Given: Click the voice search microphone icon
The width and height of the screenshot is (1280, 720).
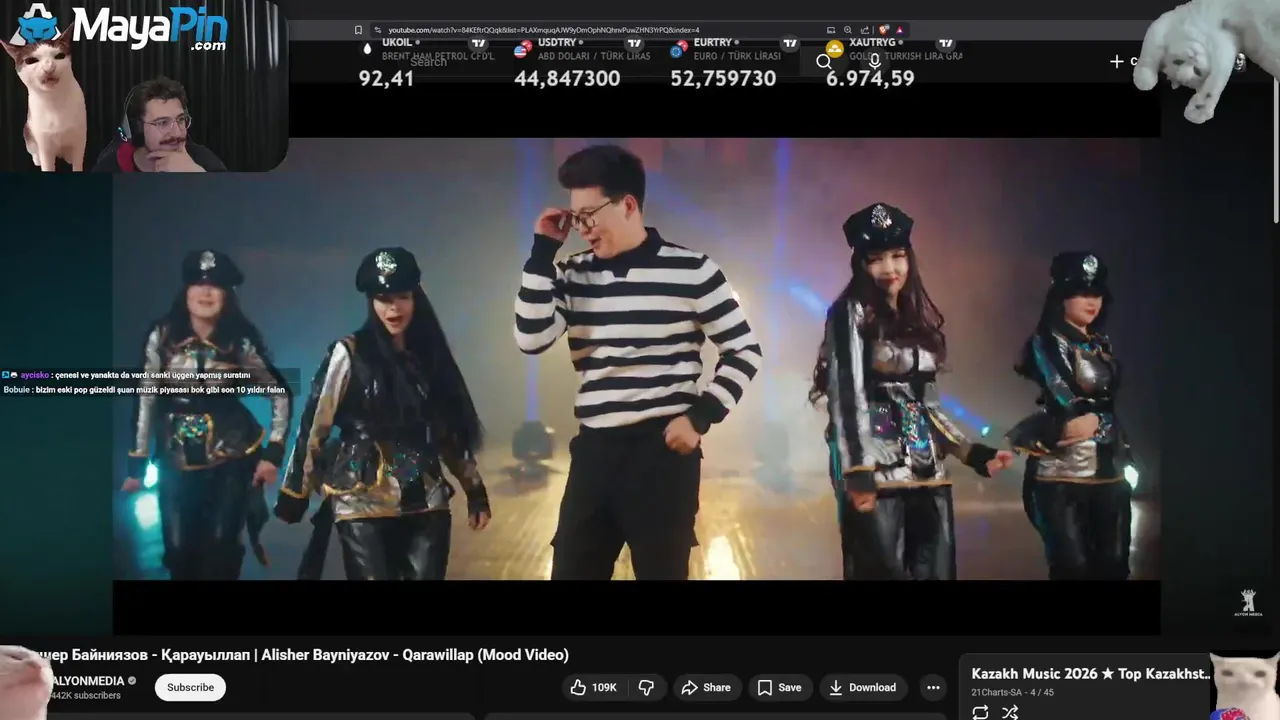Looking at the screenshot, I should (874, 62).
